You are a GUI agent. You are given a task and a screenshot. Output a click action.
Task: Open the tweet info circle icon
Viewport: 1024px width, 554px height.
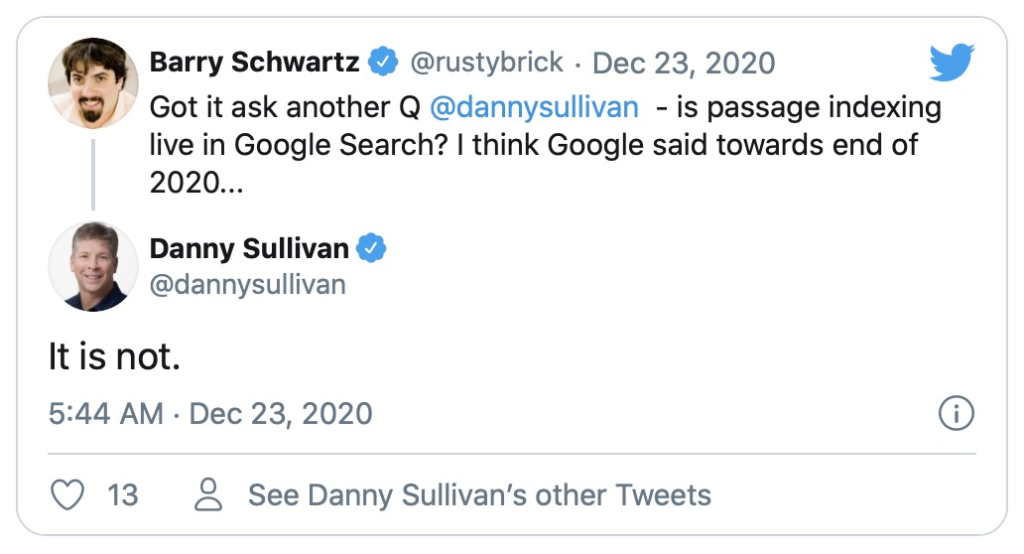[956, 413]
